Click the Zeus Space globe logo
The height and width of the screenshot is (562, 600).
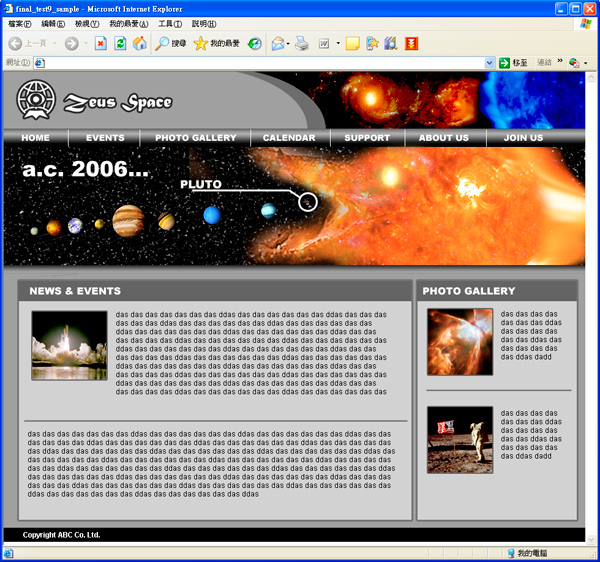(x=37, y=100)
